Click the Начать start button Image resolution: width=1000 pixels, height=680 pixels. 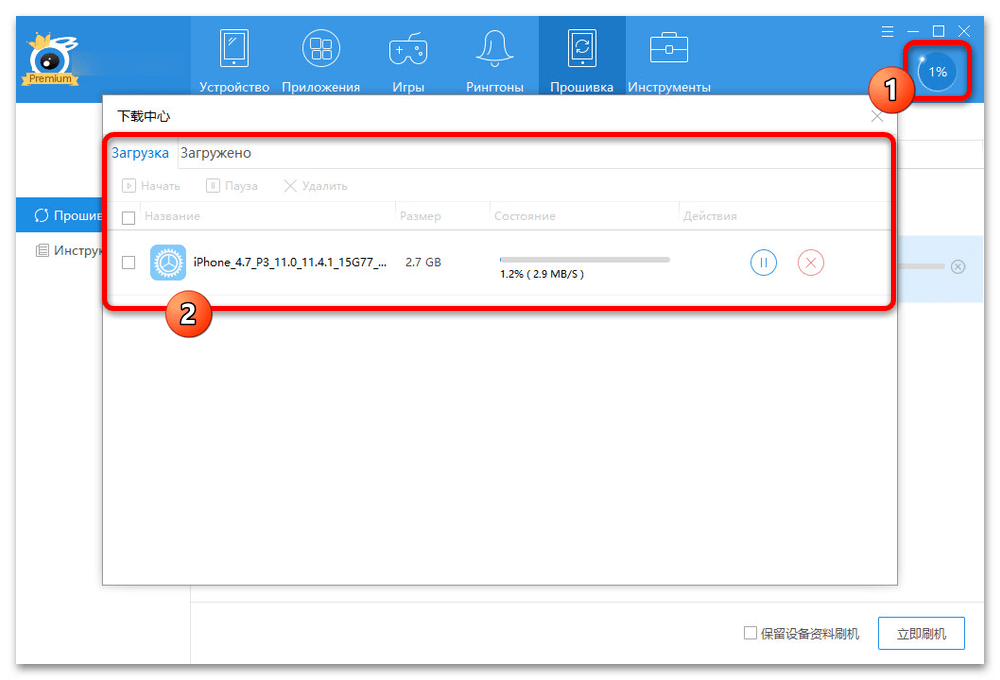[x=151, y=186]
